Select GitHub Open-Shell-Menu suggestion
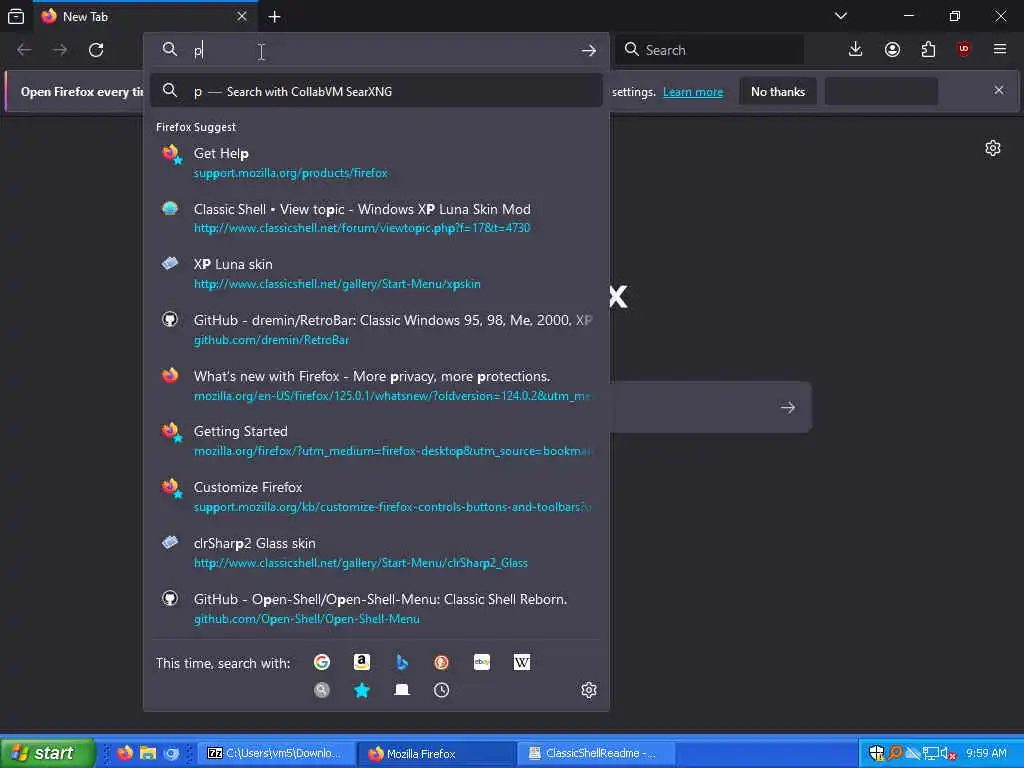Screen dimensions: 1024x768 tap(376, 609)
